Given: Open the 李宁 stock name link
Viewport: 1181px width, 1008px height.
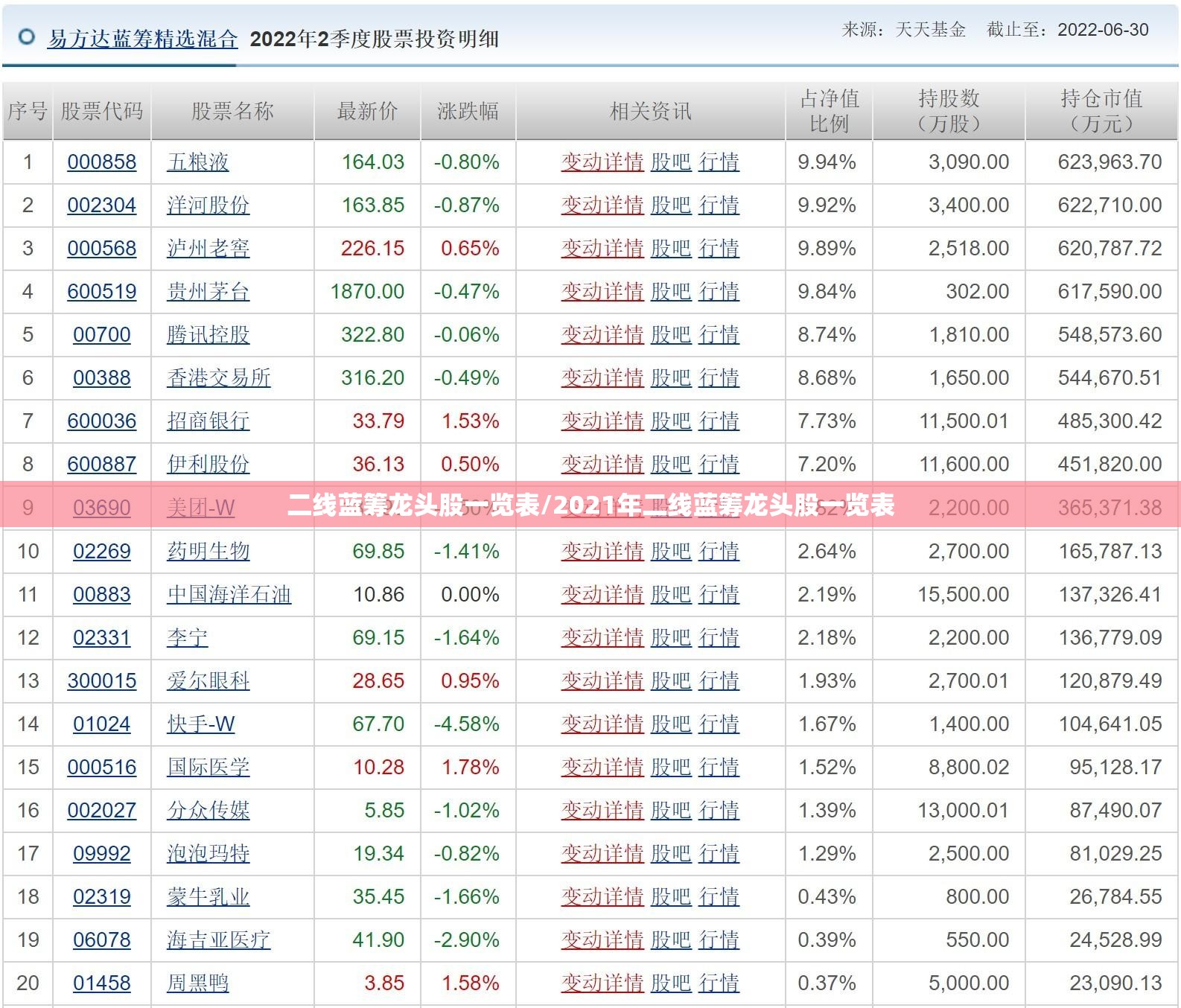Looking at the screenshot, I should 188,637.
